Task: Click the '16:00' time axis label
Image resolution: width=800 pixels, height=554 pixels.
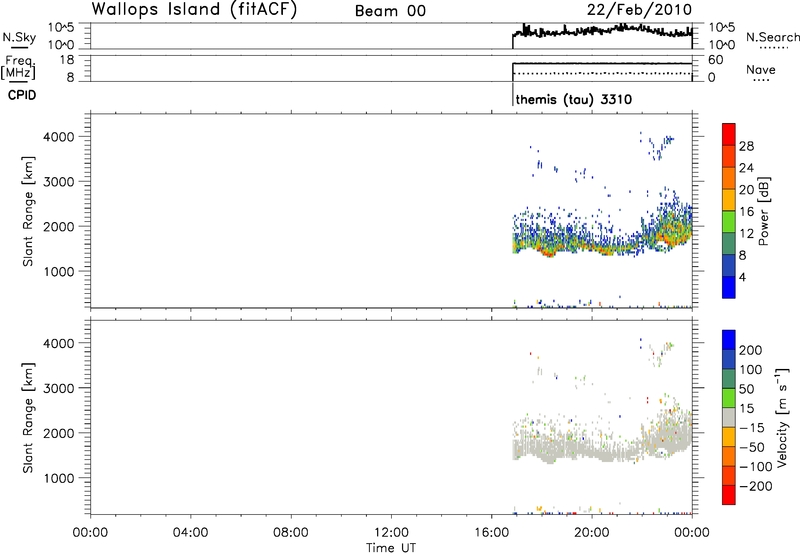Action: click(491, 533)
